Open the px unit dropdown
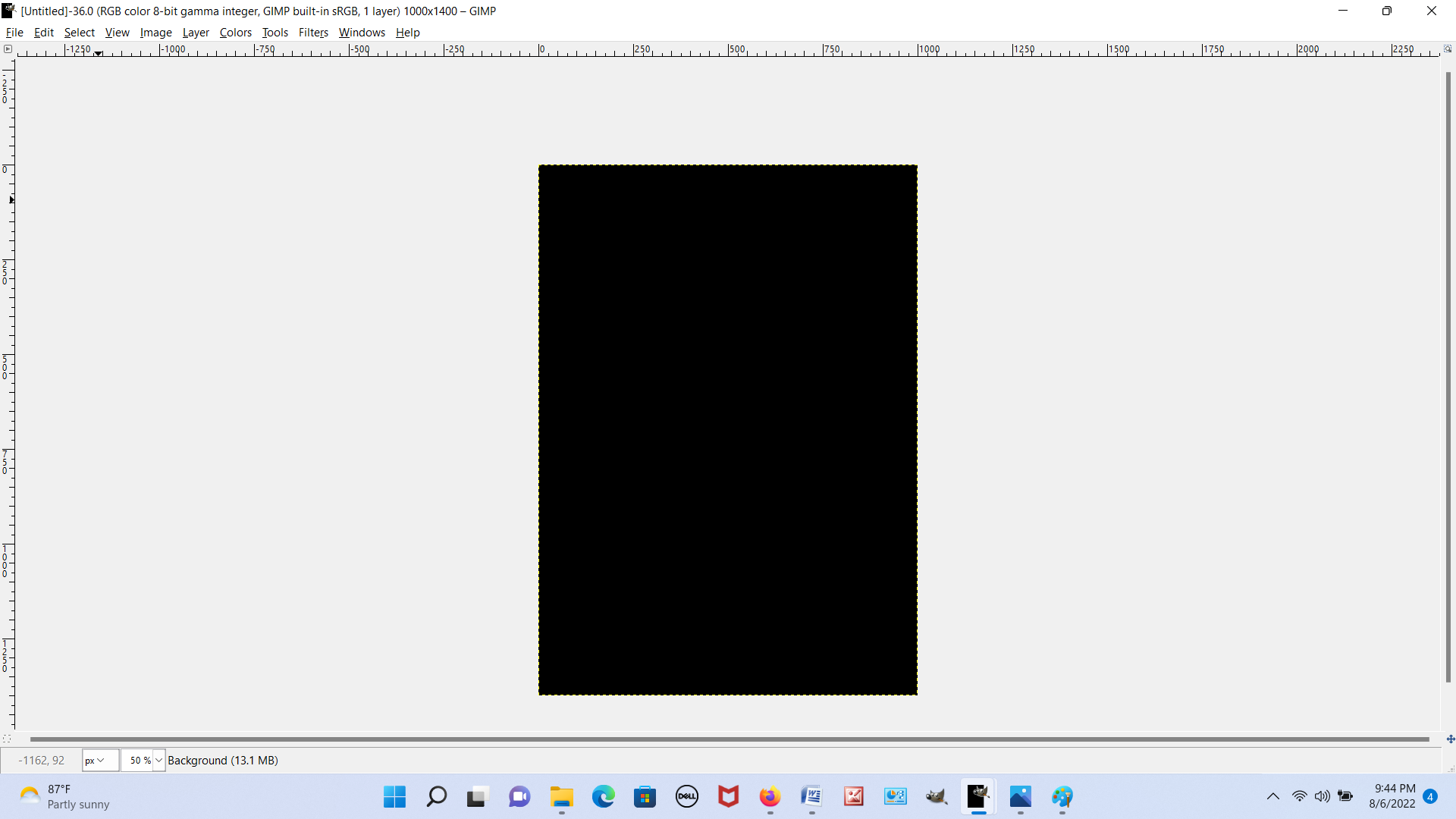 tap(100, 761)
